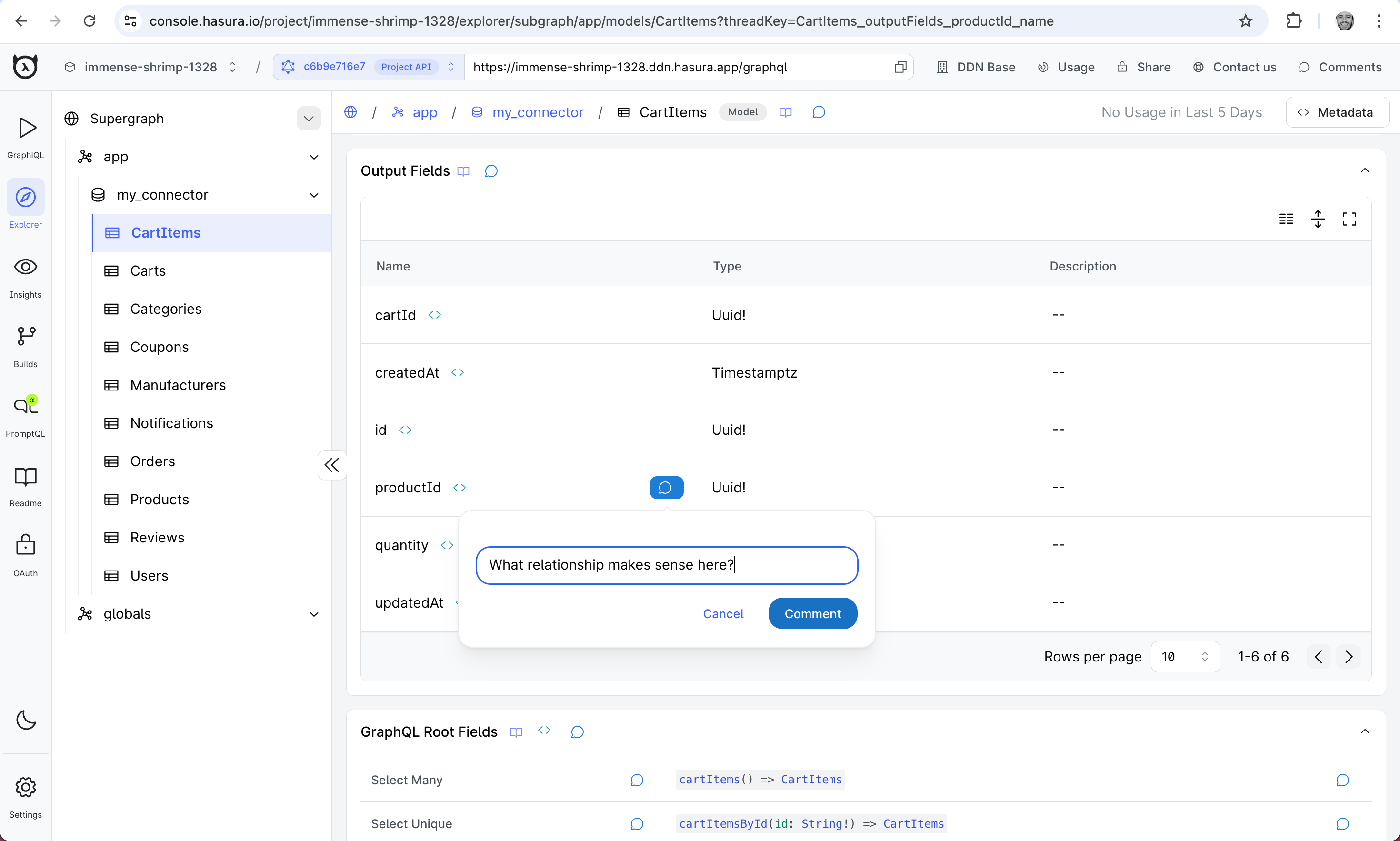Collapse the Supergraph panel
Image resolution: width=1400 pixels, height=841 pixels.
coord(308,118)
